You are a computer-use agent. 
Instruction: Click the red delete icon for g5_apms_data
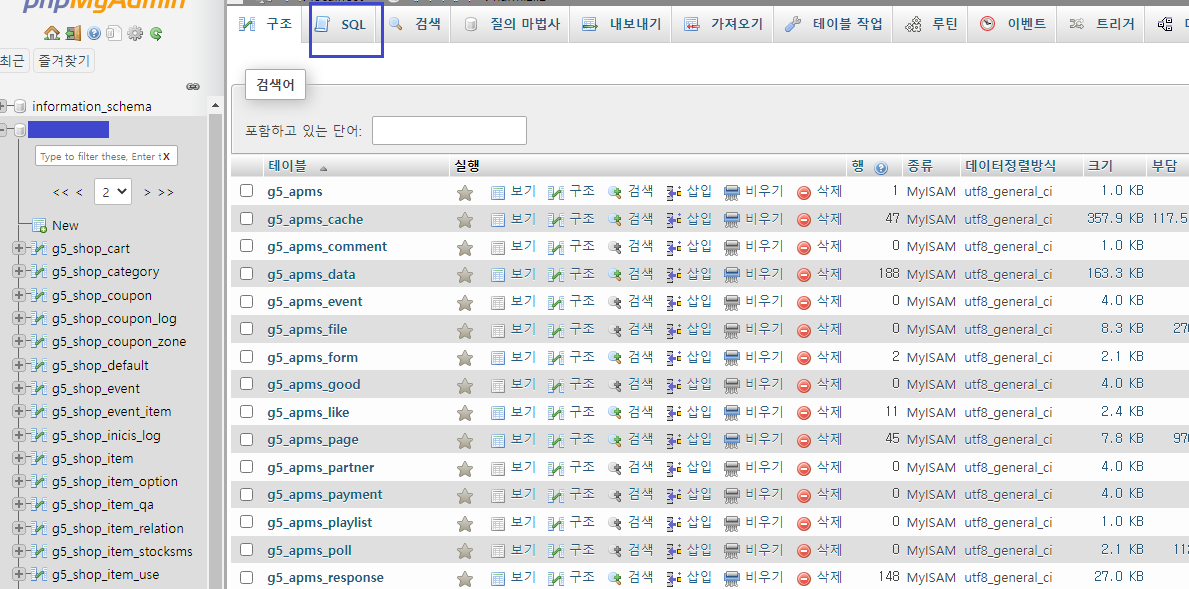(804, 275)
